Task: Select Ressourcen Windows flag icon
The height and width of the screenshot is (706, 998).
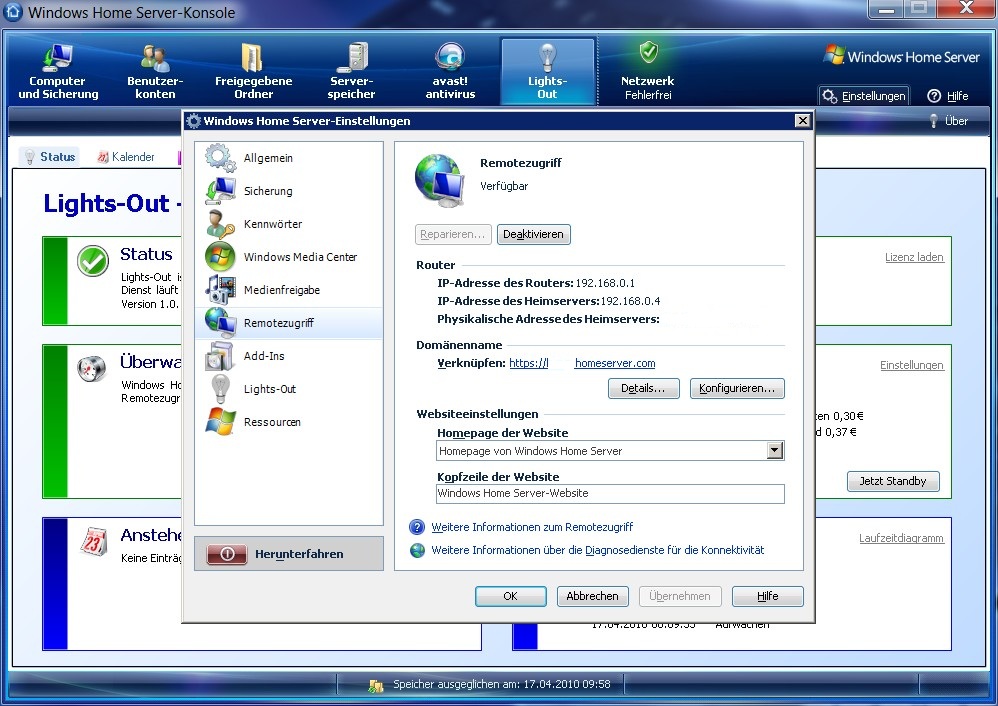Action: click(220, 421)
